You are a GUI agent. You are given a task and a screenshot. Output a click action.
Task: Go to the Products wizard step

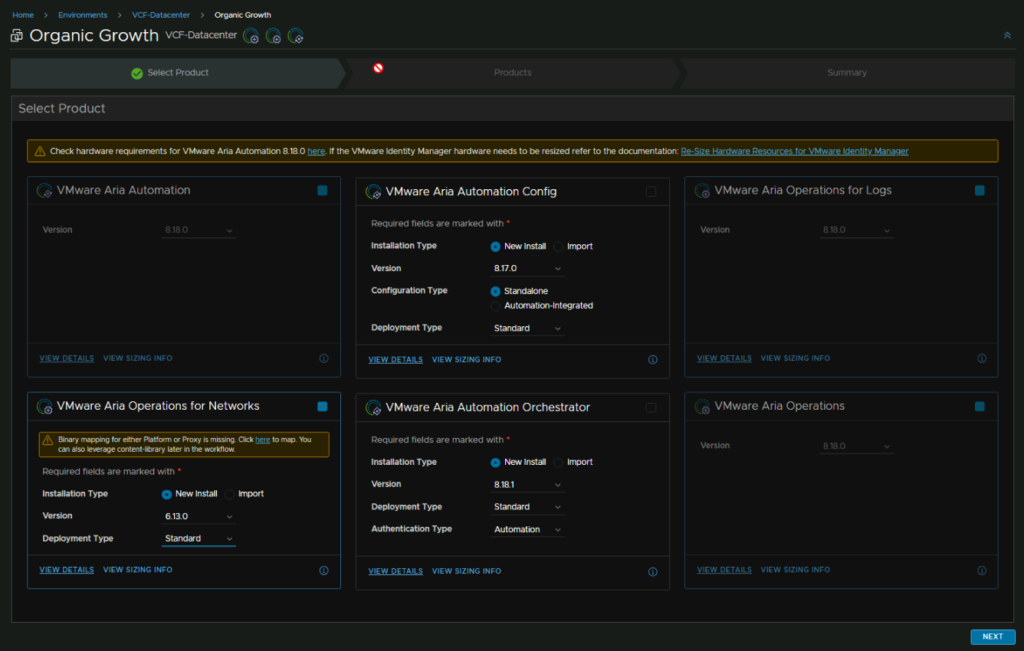coord(513,73)
